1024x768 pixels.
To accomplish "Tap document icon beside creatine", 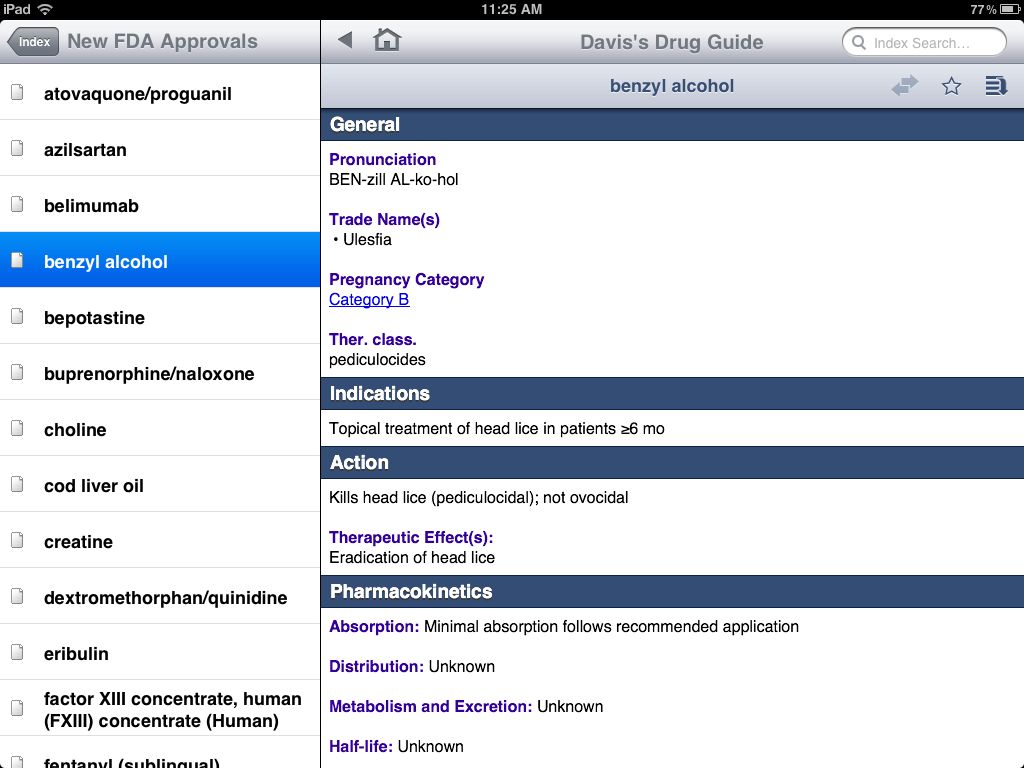I will coord(18,541).
